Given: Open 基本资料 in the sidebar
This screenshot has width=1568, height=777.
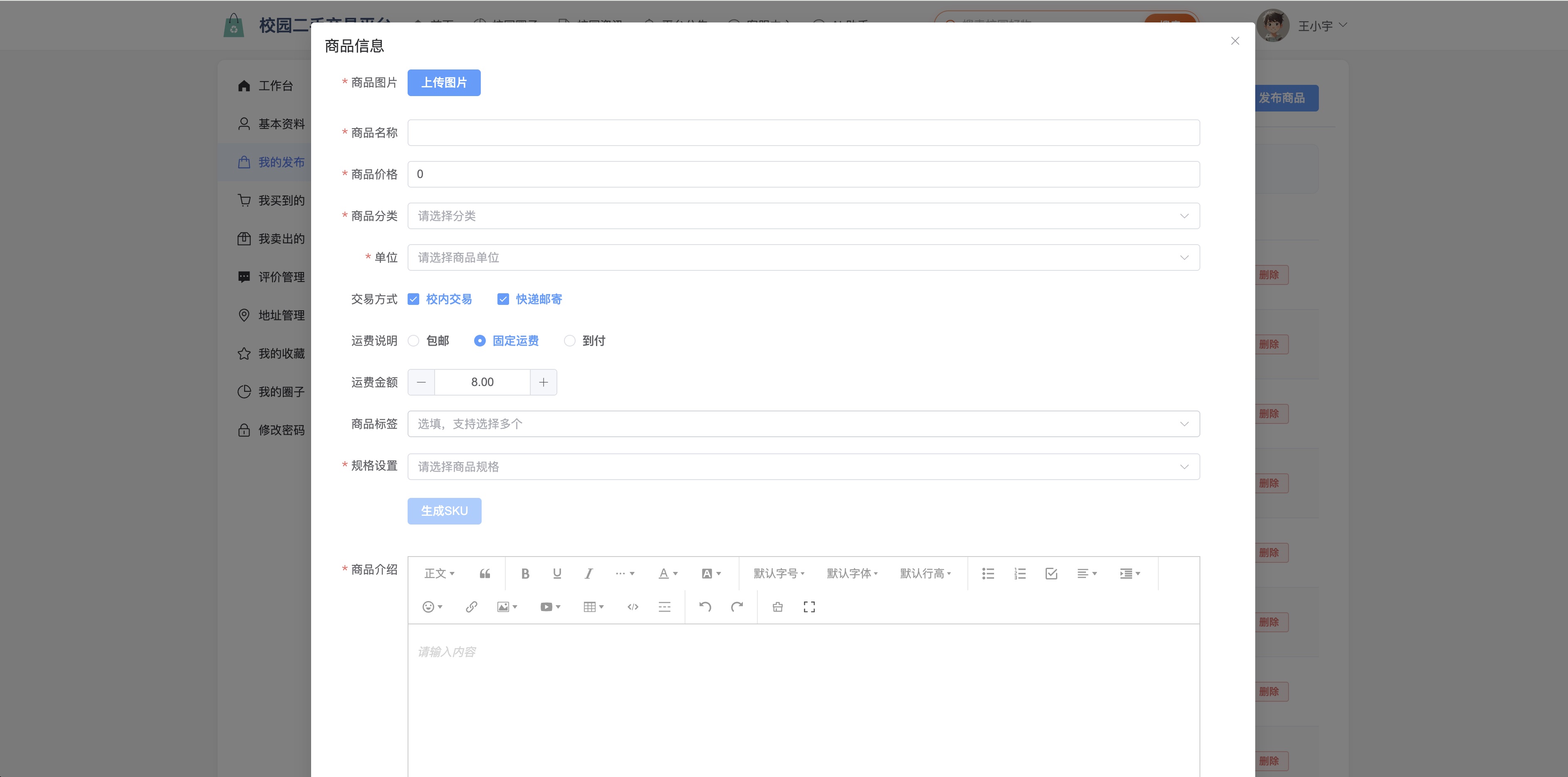Looking at the screenshot, I should pyautogui.click(x=265, y=124).
